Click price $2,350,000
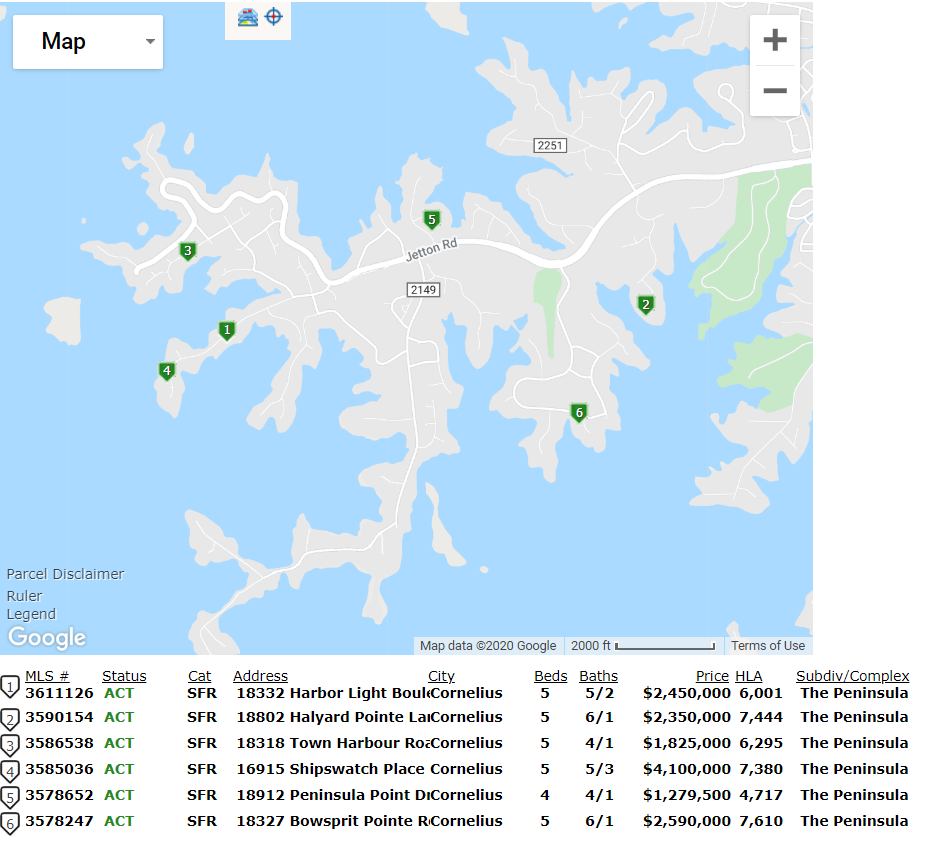Viewport: 930px width, 842px height. [687, 717]
